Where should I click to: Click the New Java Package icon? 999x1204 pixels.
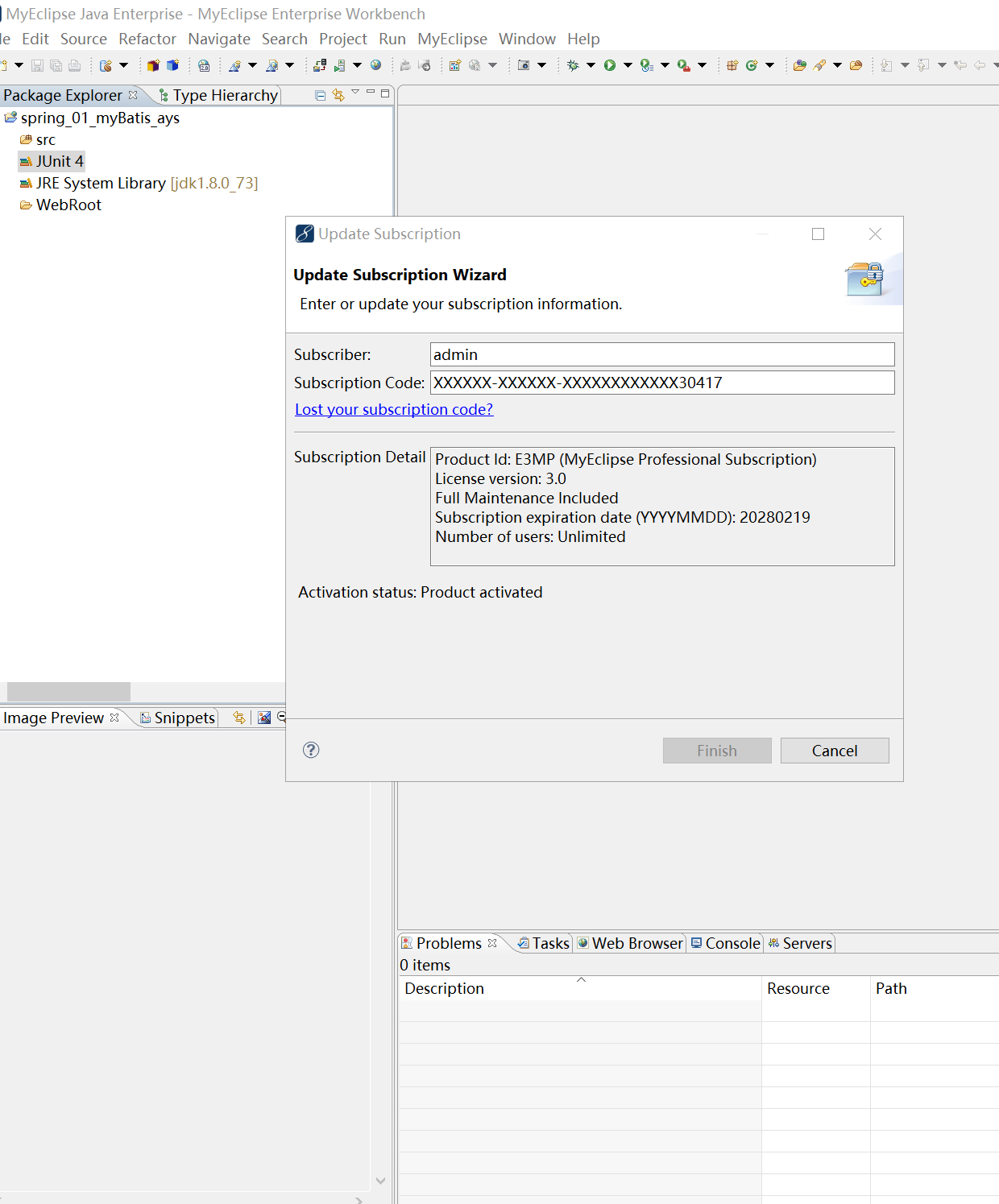(x=732, y=65)
